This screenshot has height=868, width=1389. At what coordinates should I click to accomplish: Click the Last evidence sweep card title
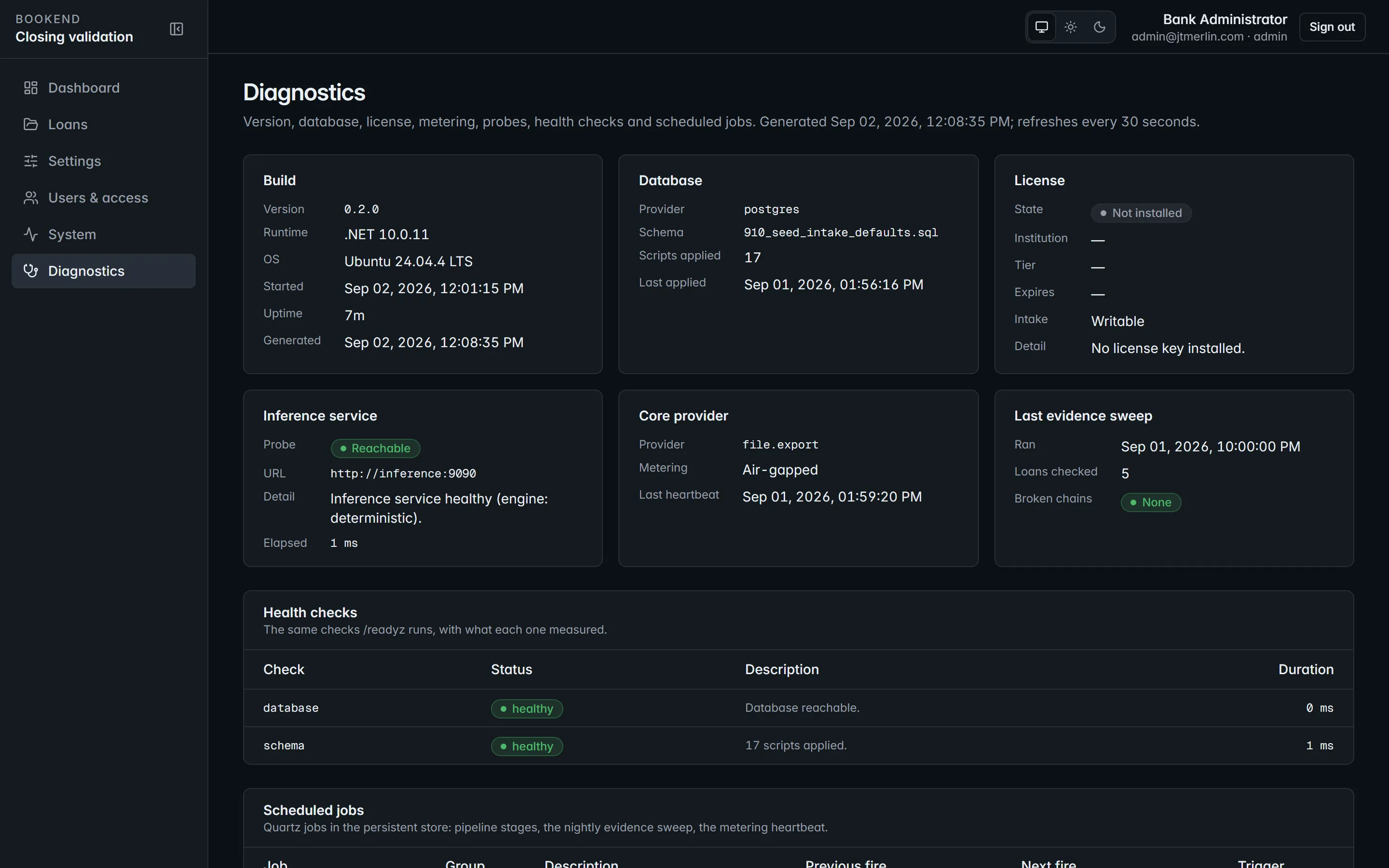[1083, 416]
